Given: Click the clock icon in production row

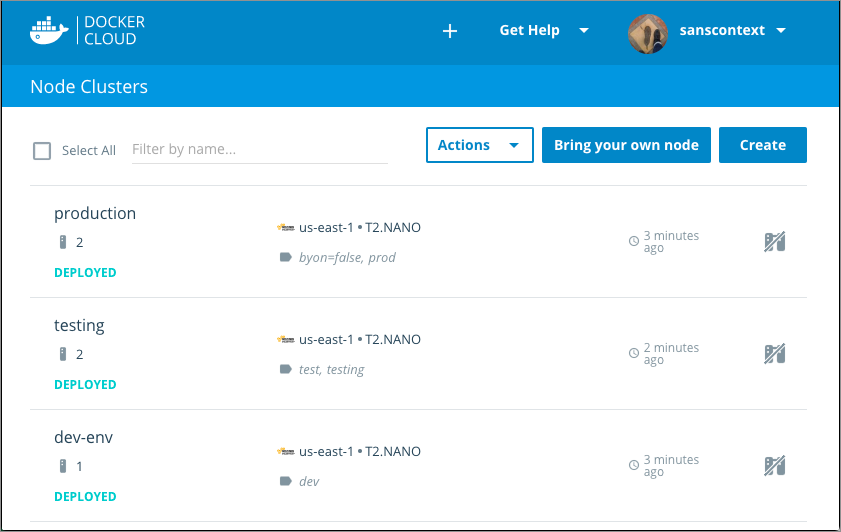Looking at the screenshot, I should 633,241.
